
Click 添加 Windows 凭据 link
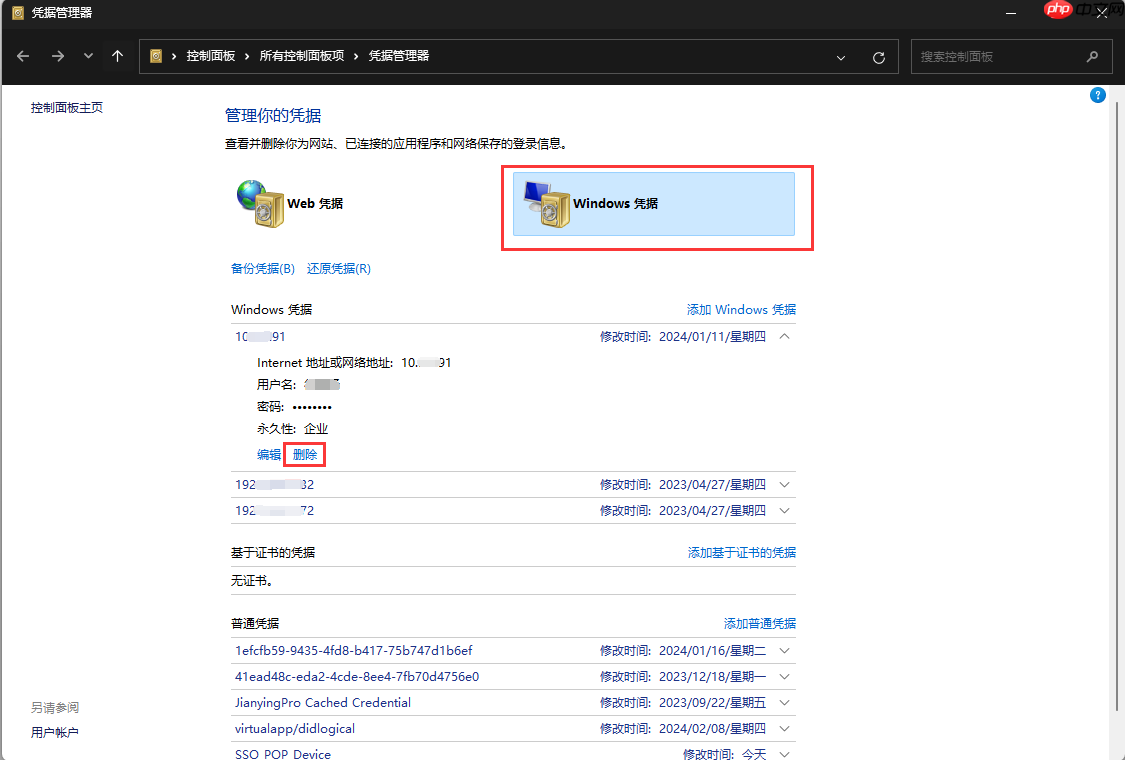point(741,309)
